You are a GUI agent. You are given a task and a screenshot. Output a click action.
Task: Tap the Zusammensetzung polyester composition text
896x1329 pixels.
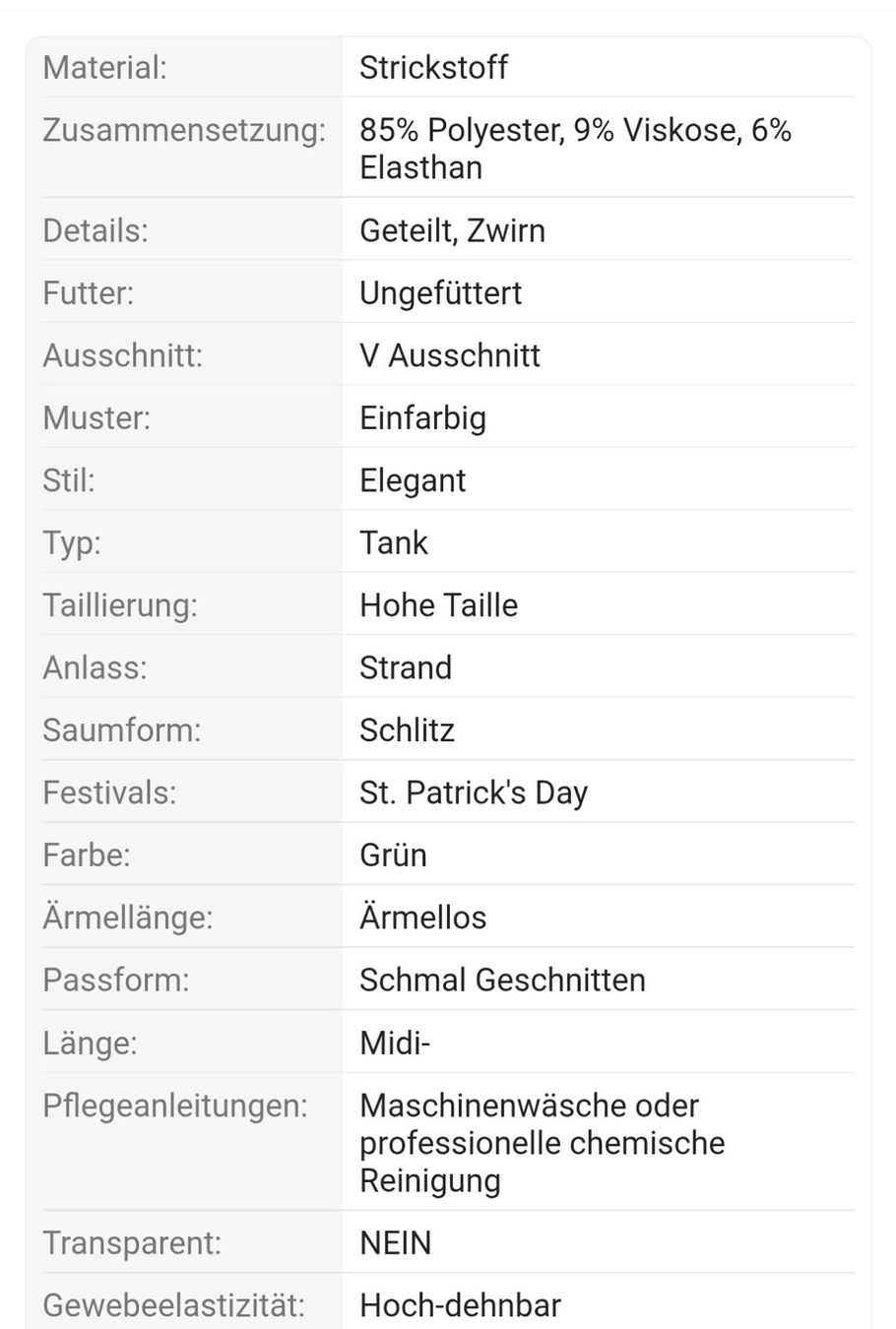click(x=576, y=149)
